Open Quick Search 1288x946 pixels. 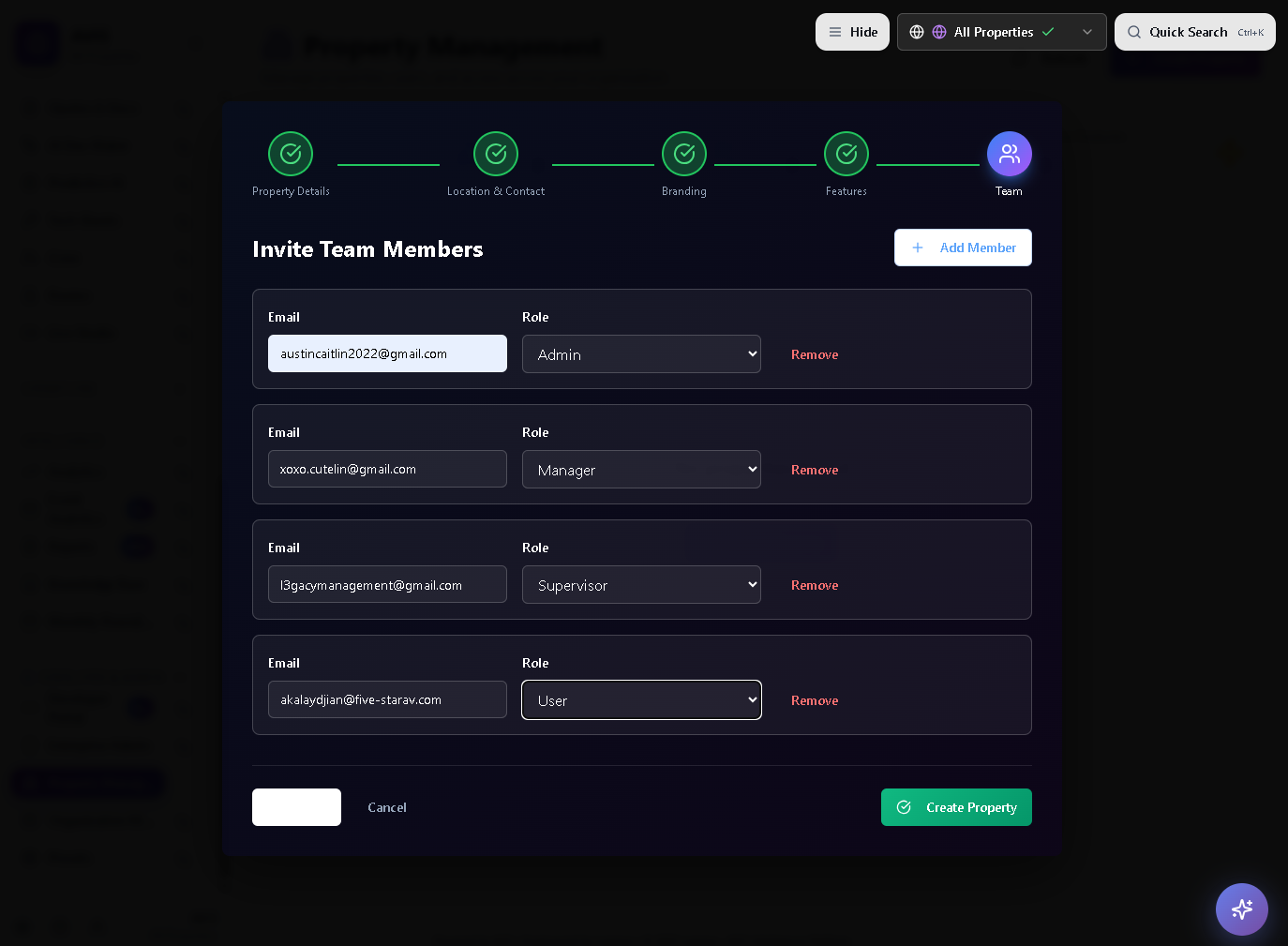pos(1194,32)
